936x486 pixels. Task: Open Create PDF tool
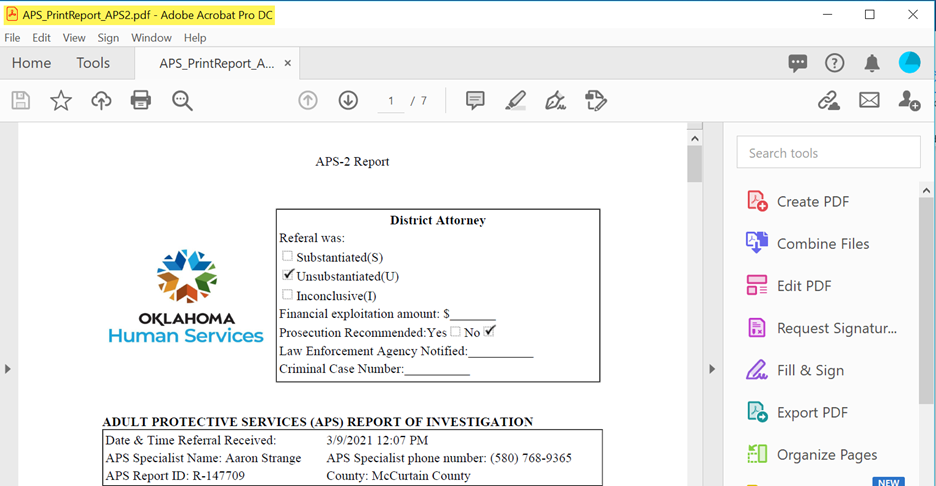click(798, 201)
